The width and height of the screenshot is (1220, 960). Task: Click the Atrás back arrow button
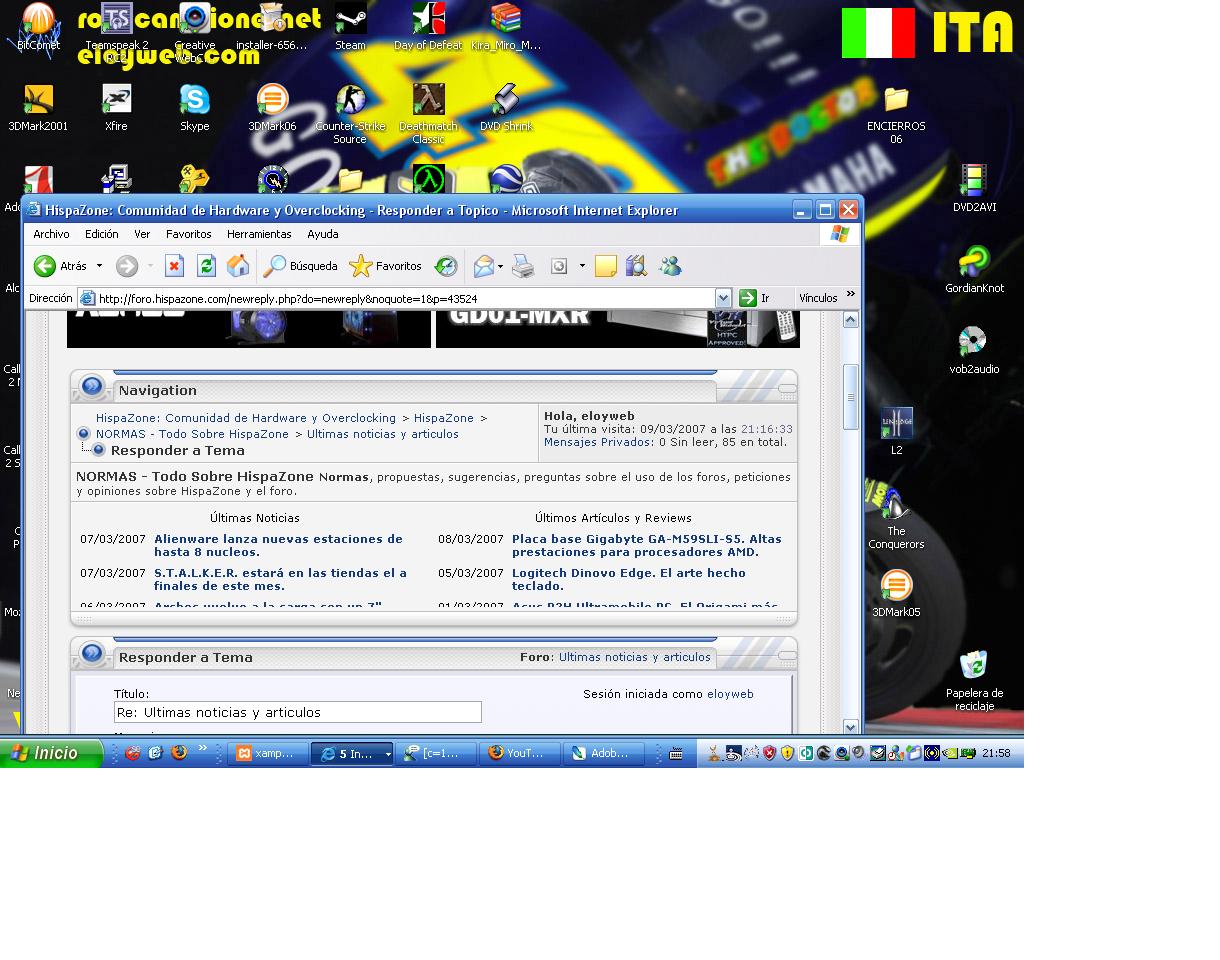[x=45, y=266]
